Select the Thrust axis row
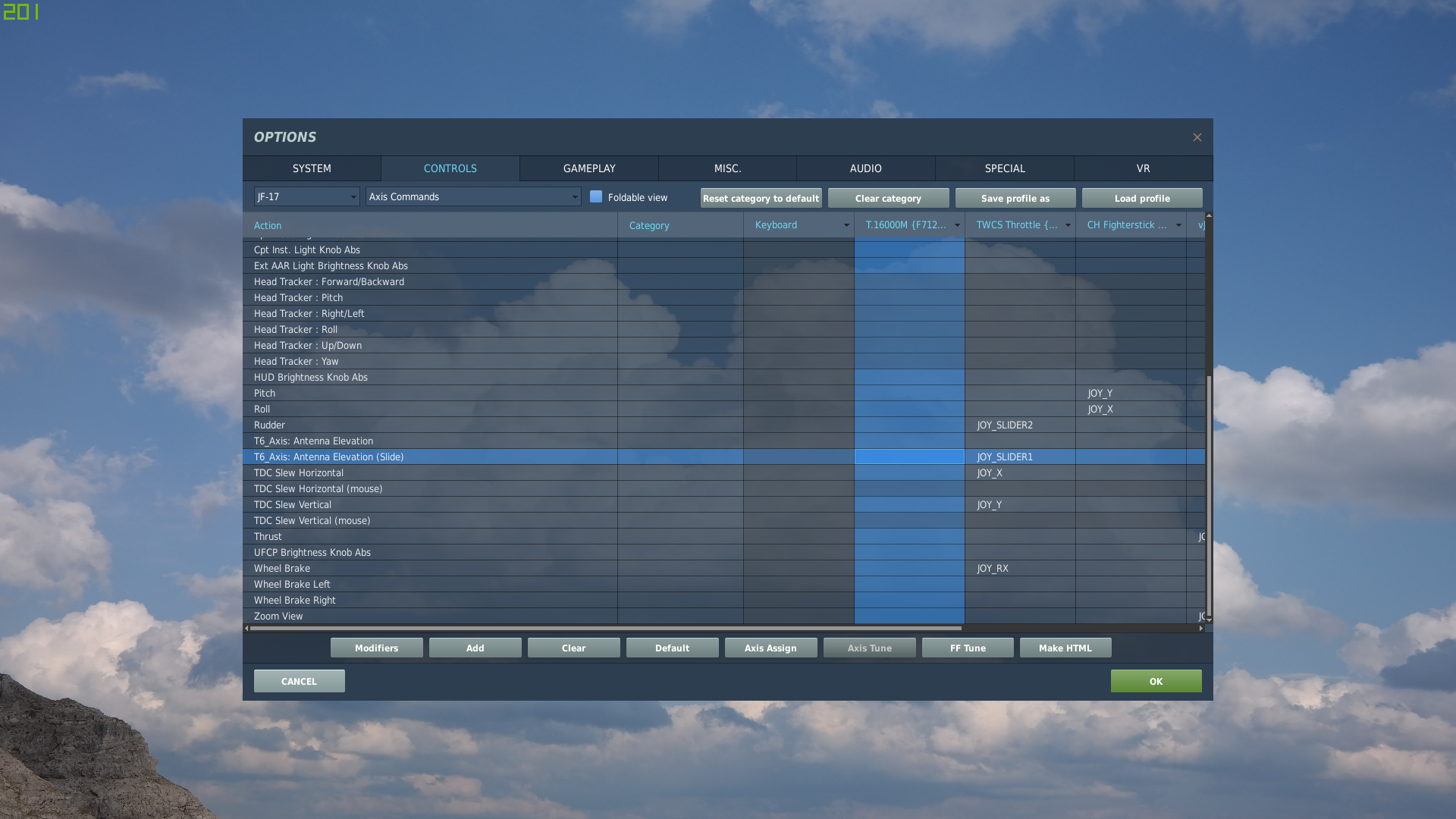Image resolution: width=1456 pixels, height=819 pixels. [x=723, y=536]
